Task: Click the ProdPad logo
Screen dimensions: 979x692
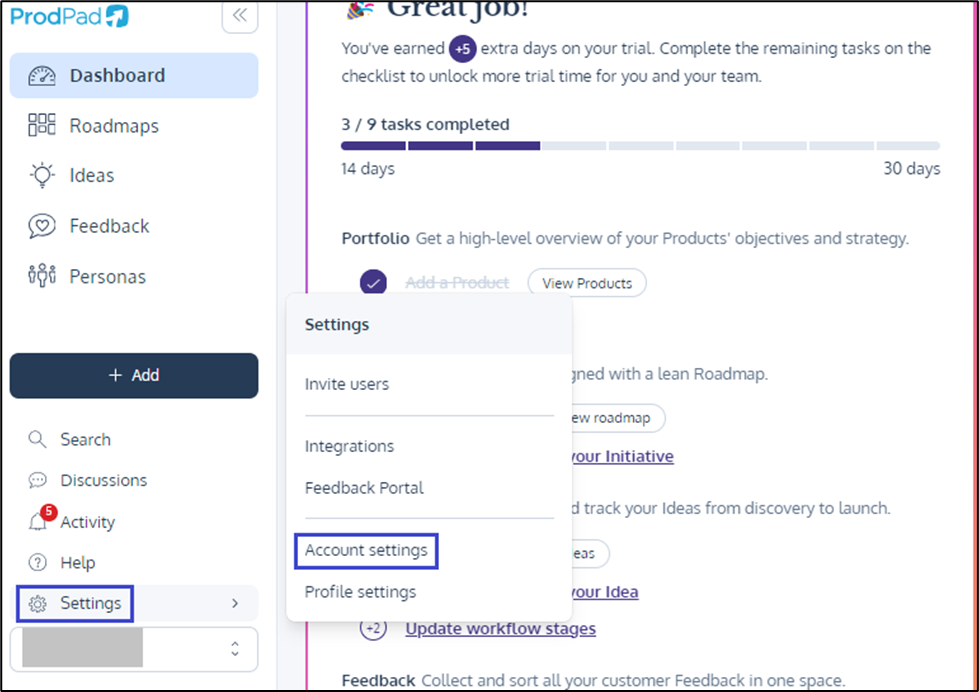Action: (69, 16)
